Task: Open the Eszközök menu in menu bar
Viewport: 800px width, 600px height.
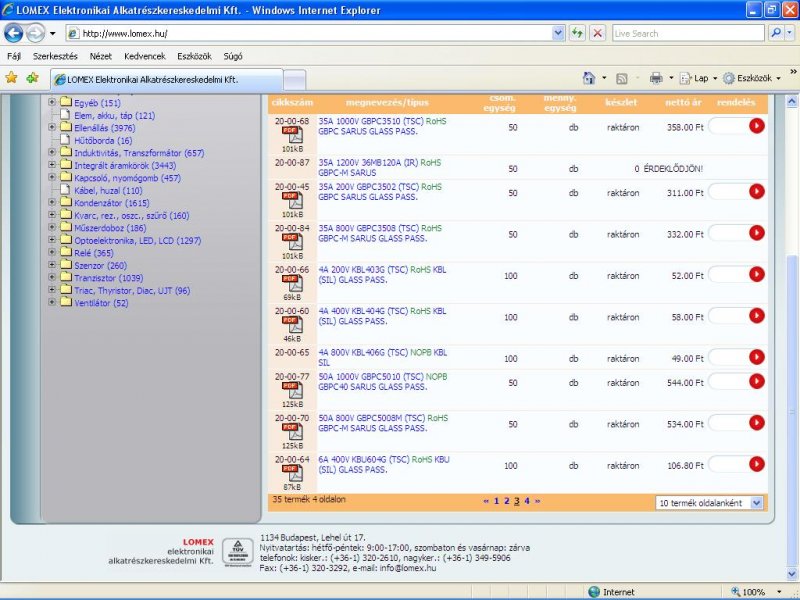Action: point(194,56)
